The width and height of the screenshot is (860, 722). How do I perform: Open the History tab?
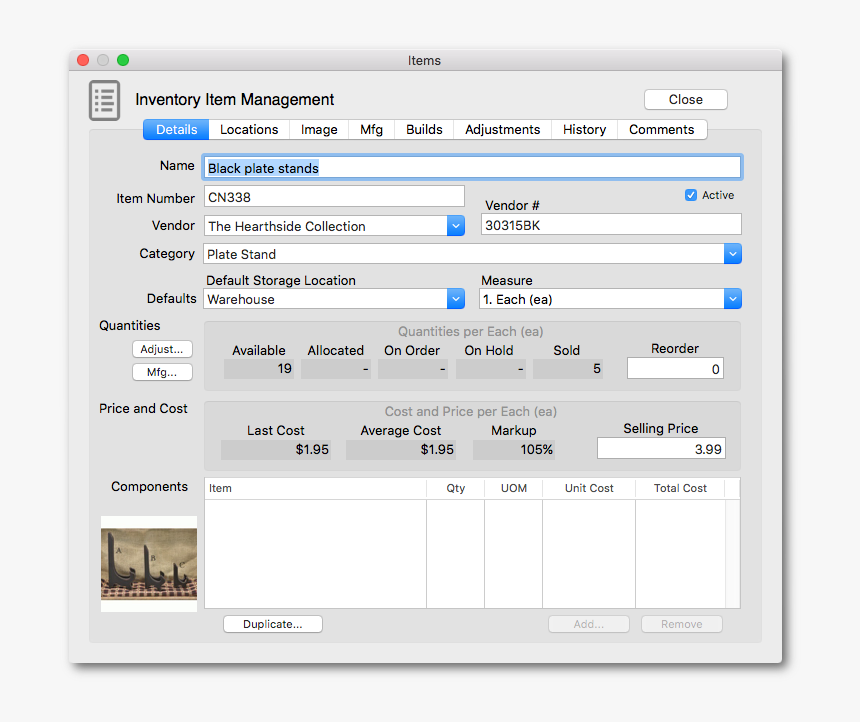tap(584, 130)
